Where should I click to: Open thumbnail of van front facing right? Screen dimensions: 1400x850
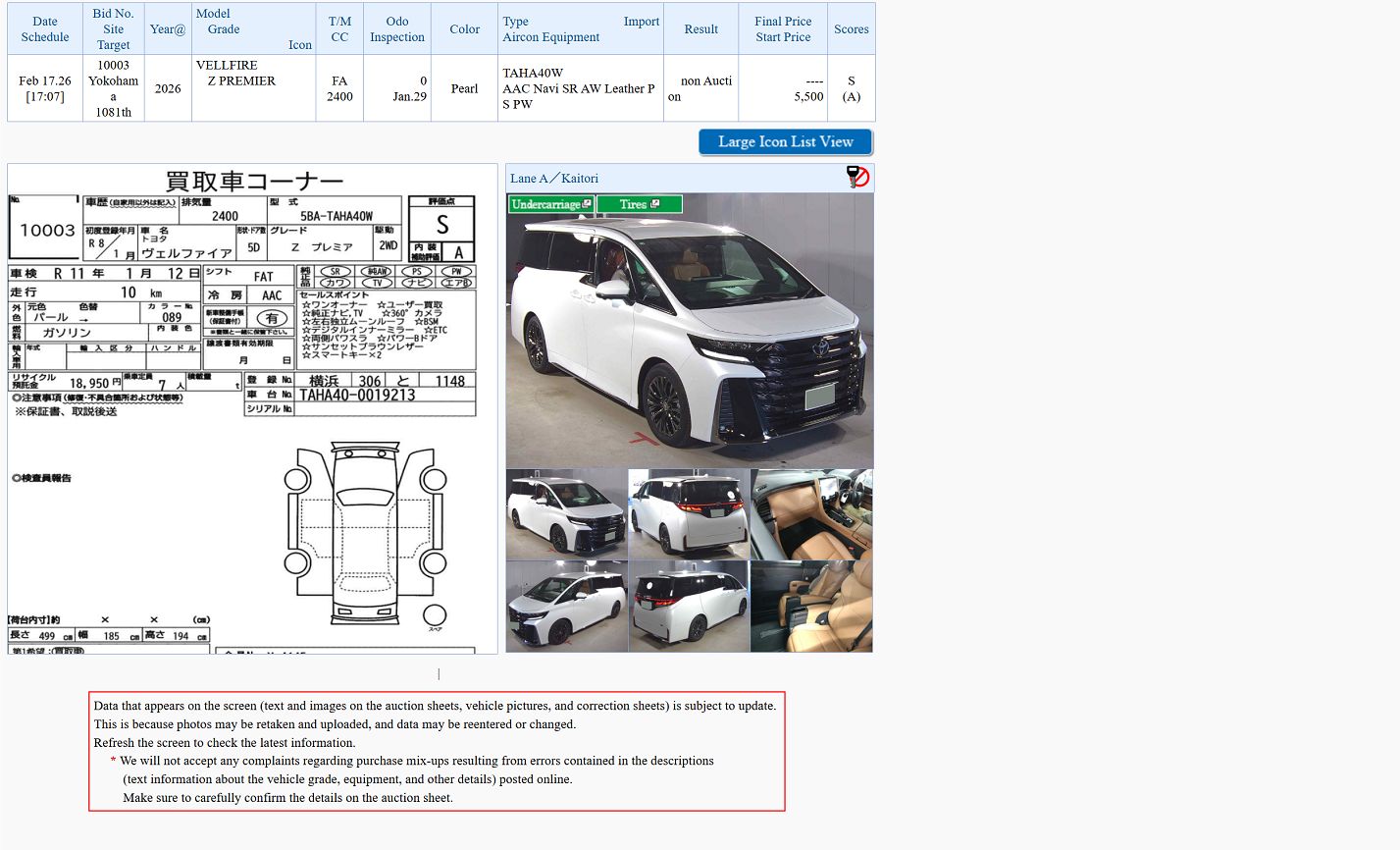(567, 513)
